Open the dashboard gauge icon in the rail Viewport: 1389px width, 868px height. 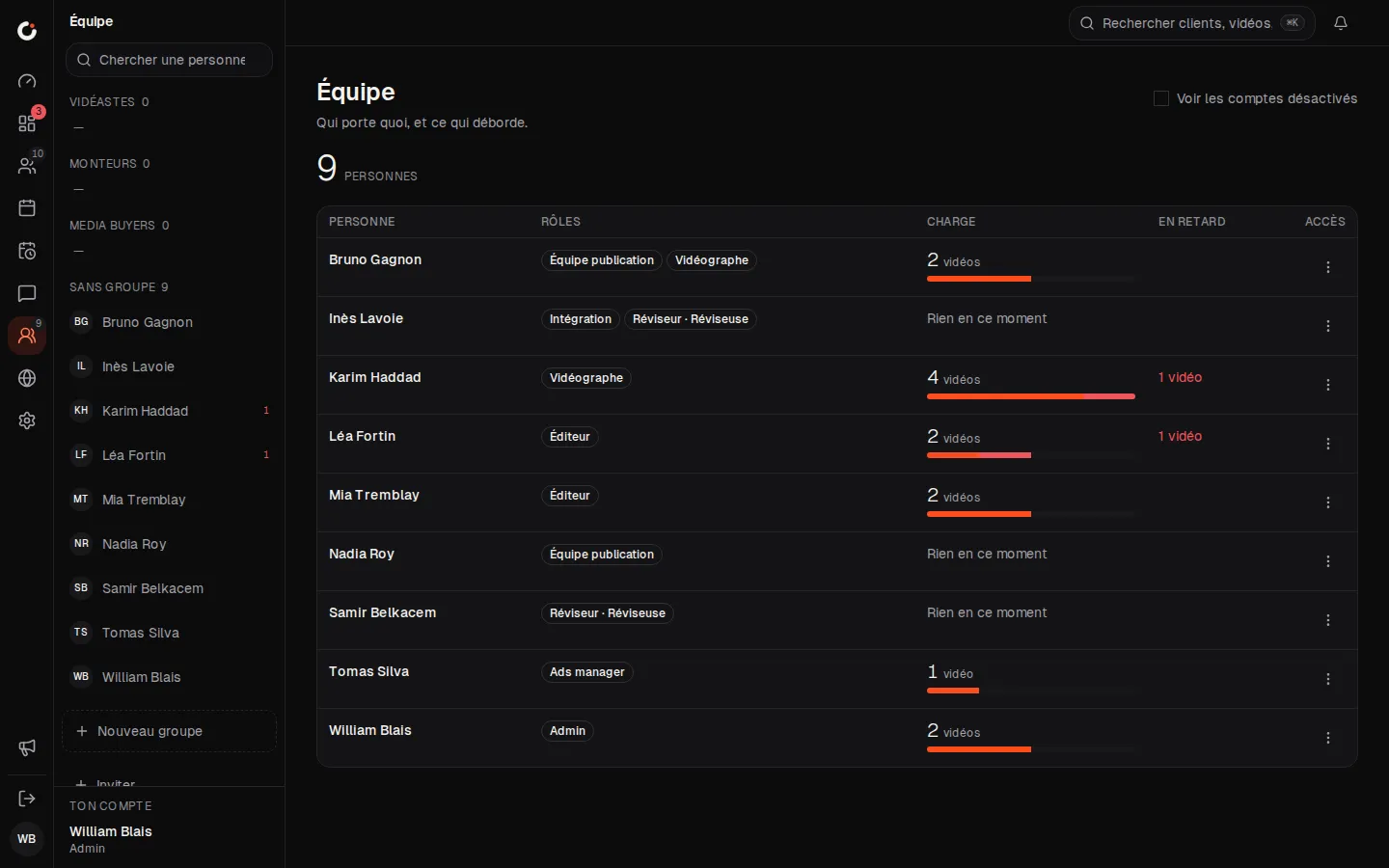tap(27, 81)
